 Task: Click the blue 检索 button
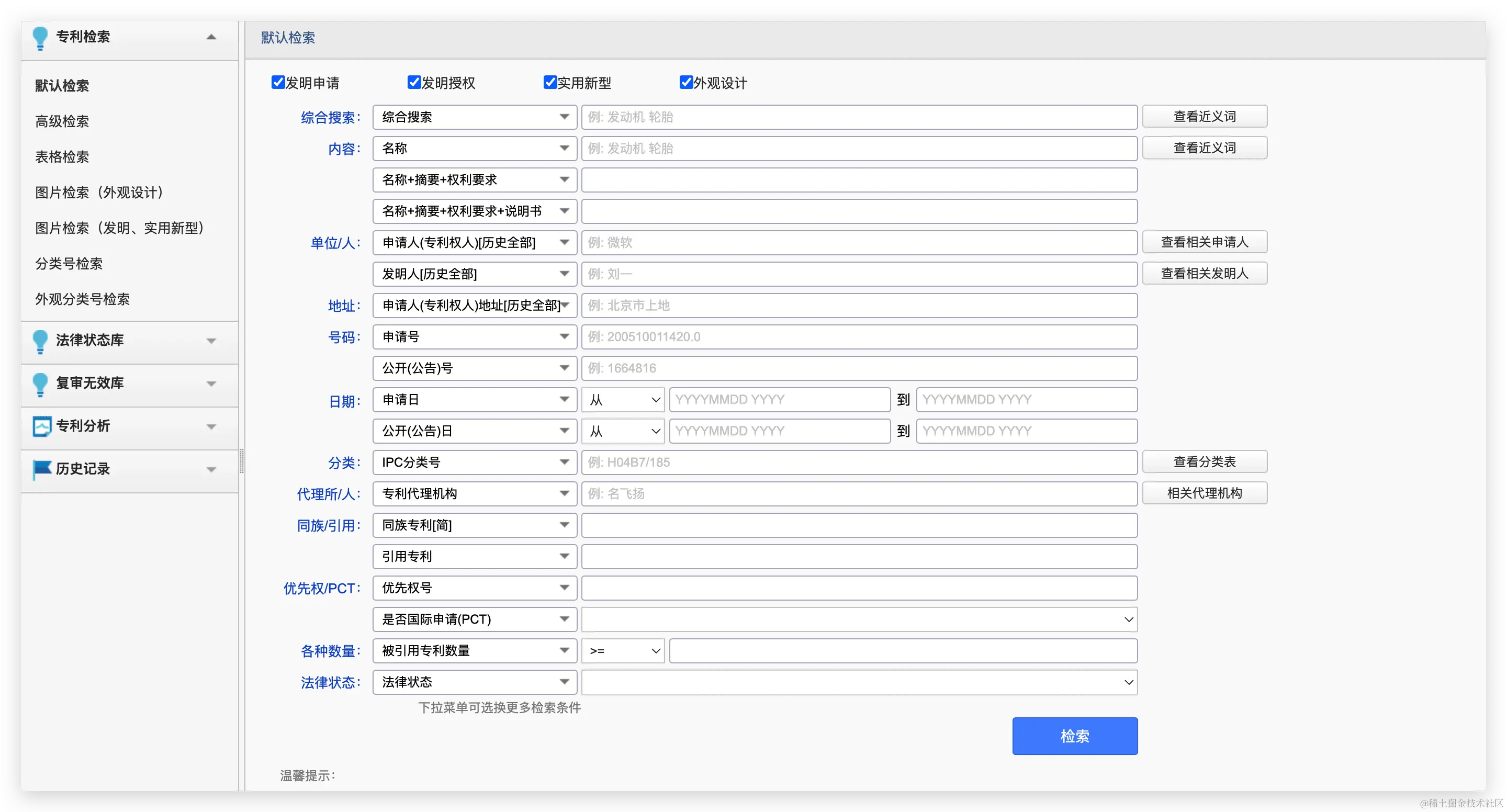point(1075,736)
